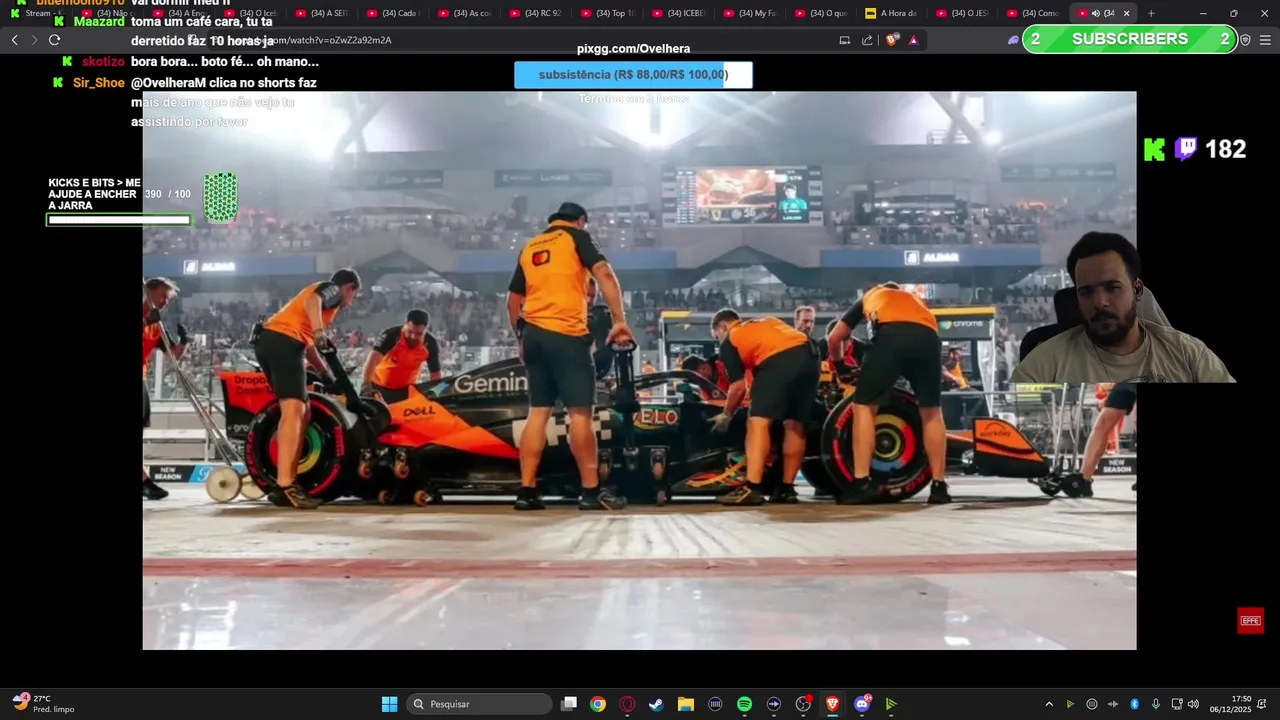Close the active YouTube tab
This screenshot has width=1280, height=720.
pos(1126,13)
